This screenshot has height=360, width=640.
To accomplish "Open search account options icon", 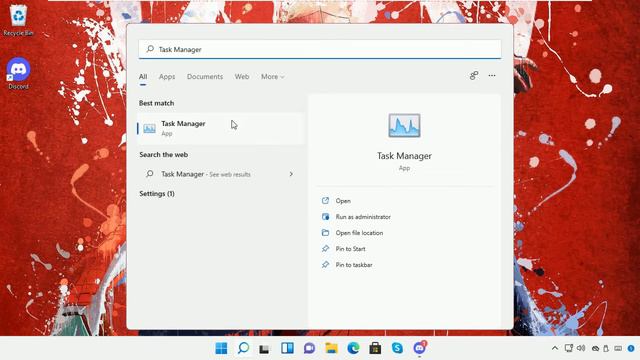I will [474, 76].
